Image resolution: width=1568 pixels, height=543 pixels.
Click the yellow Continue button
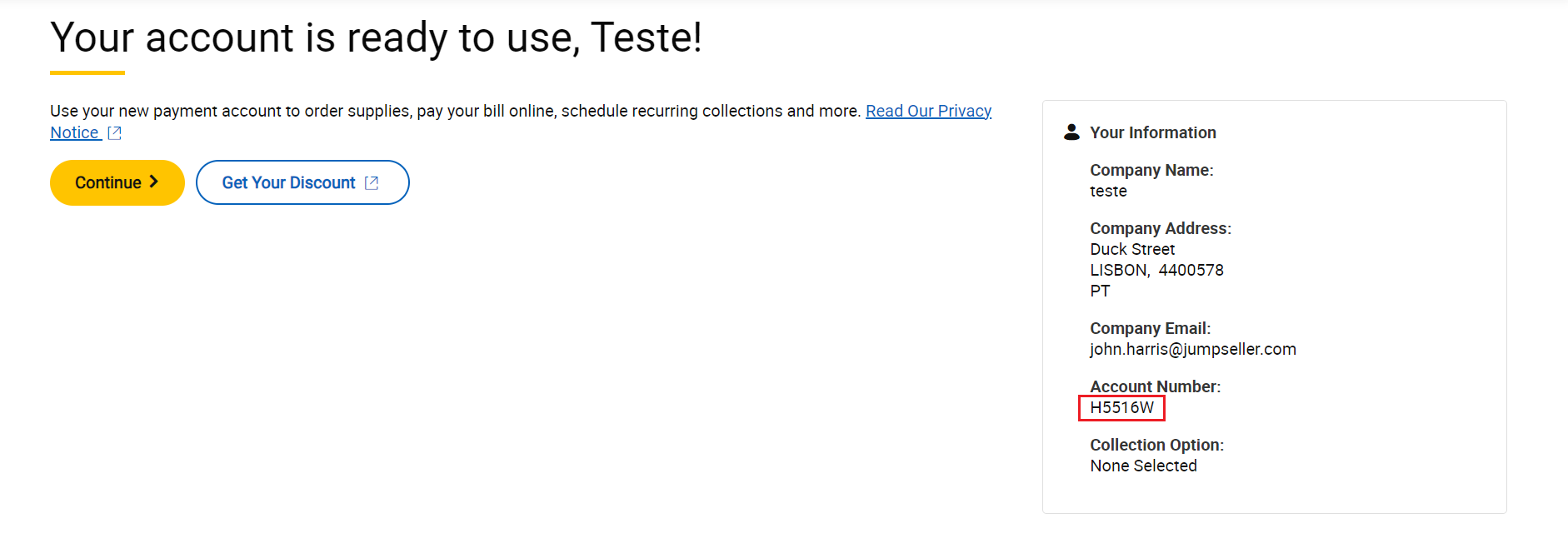click(x=117, y=182)
